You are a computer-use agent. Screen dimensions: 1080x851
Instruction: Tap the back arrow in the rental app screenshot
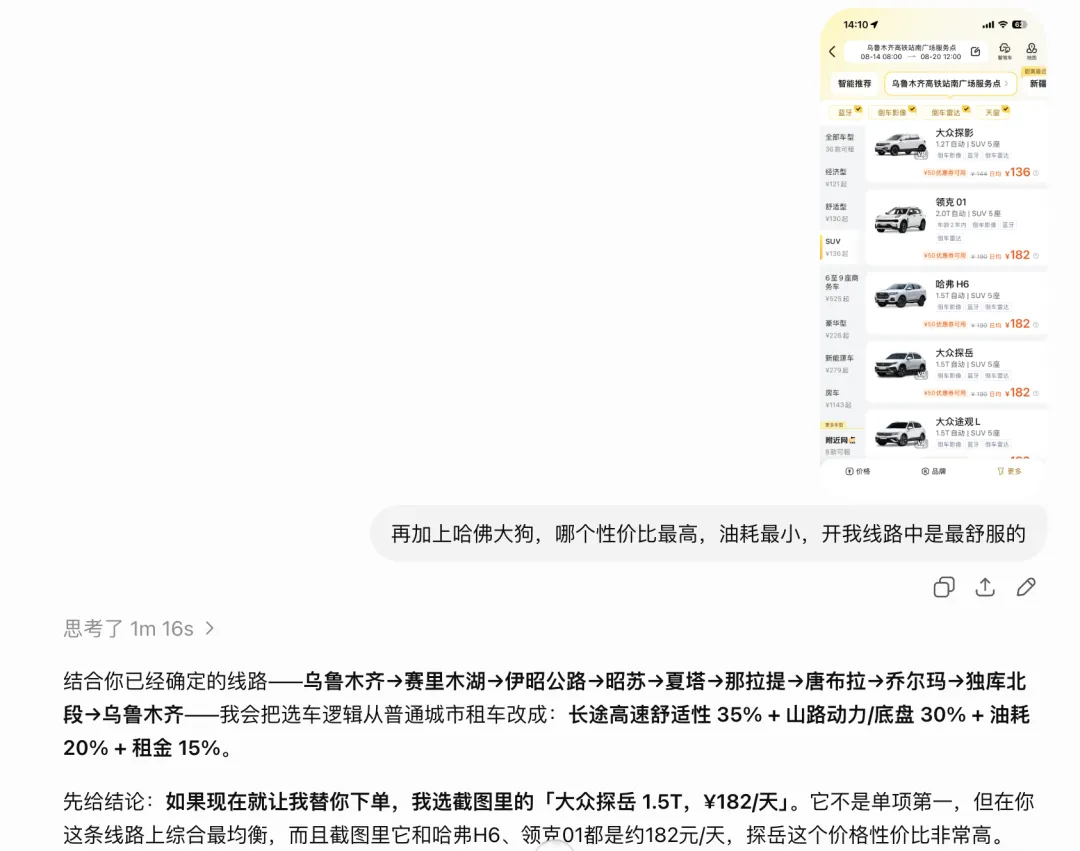coord(832,52)
